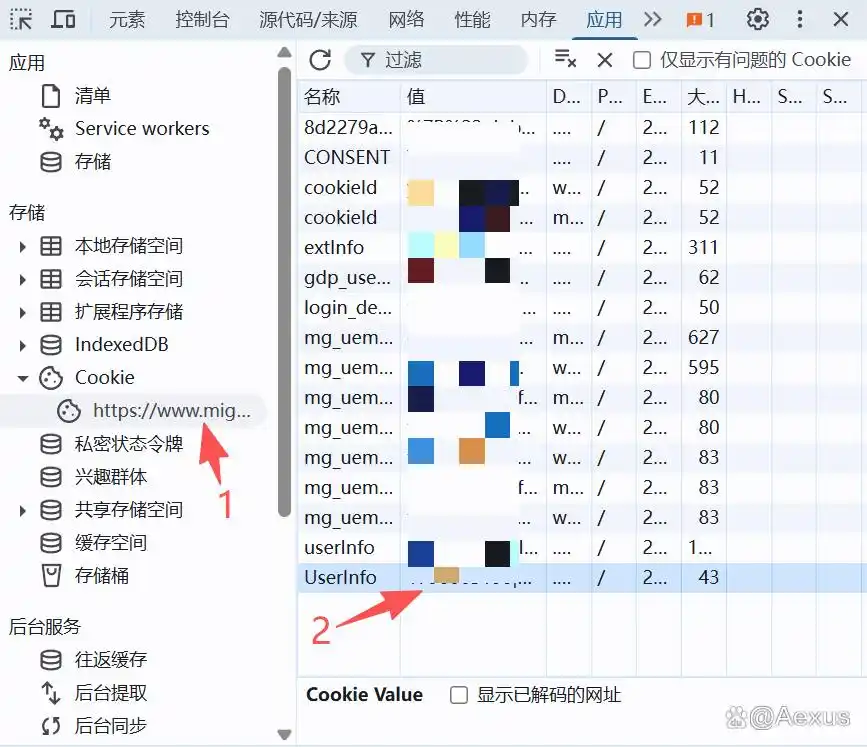The image size is (867, 747).
Task: Select the UserInfo cookie row
Action: pos(340,577)
